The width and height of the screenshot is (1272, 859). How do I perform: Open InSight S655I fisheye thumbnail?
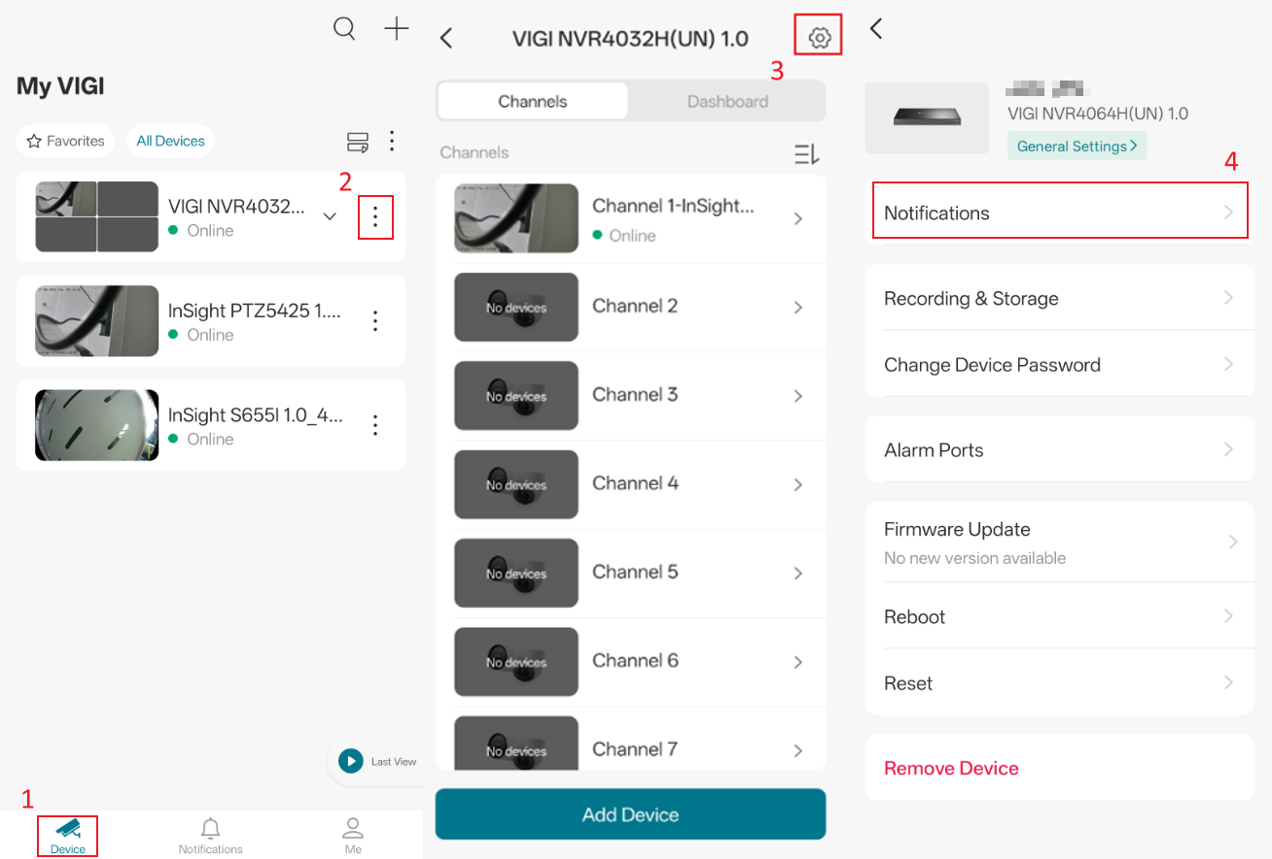97,425
